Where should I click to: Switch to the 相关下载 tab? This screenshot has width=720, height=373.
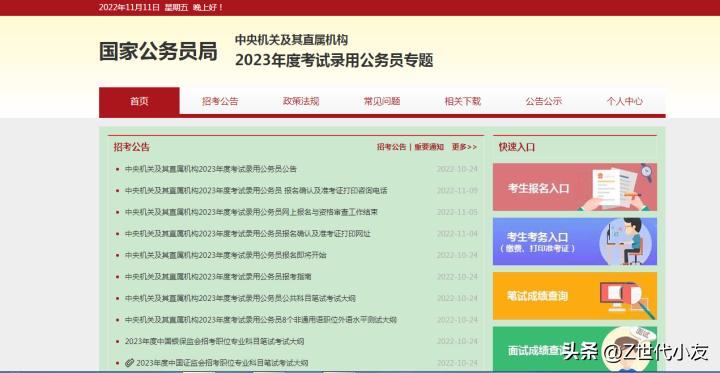pos(462,101)
